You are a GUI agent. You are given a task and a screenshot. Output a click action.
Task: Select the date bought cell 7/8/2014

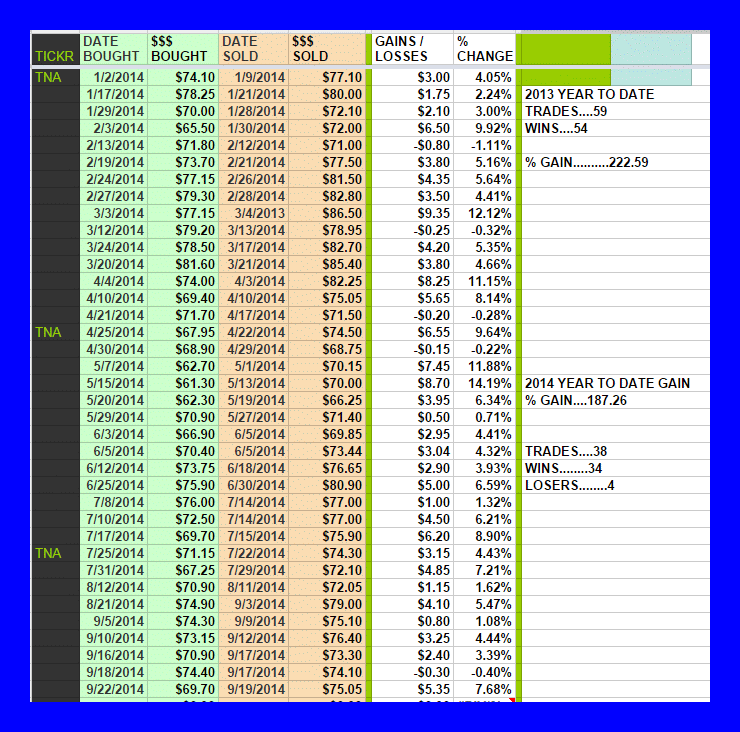point(113,502)
